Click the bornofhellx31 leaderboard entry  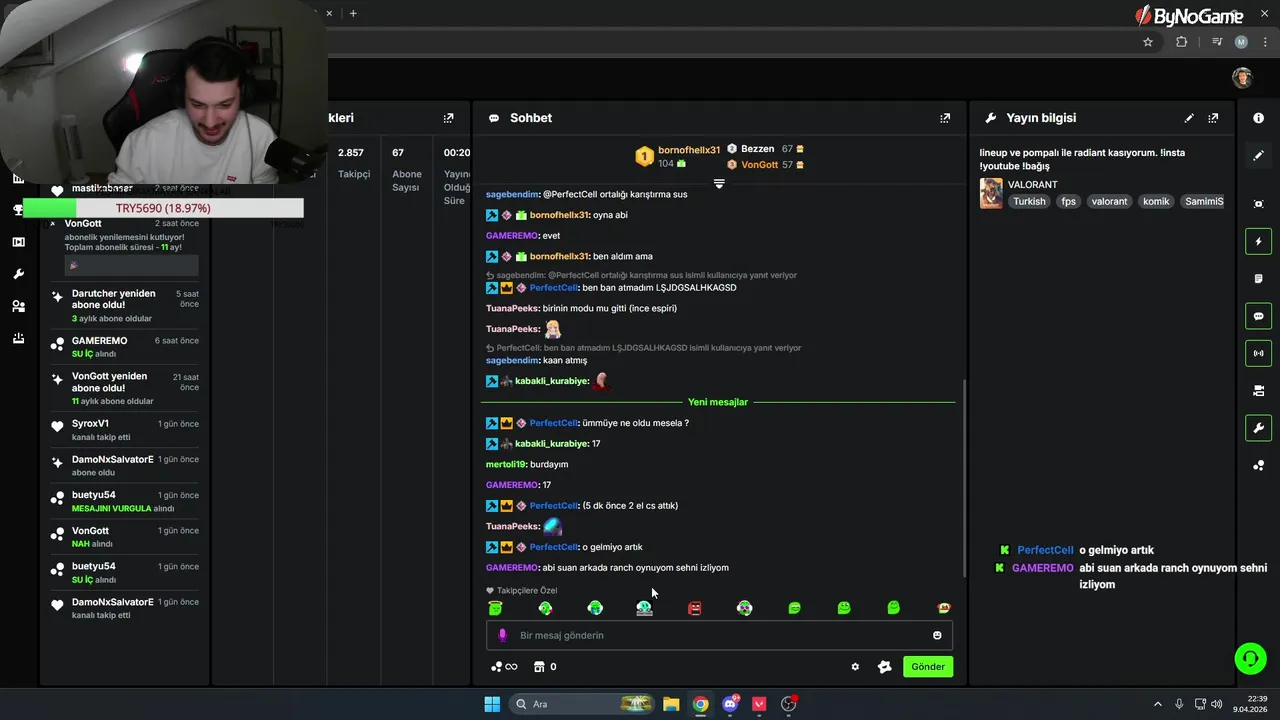(678, 156)
